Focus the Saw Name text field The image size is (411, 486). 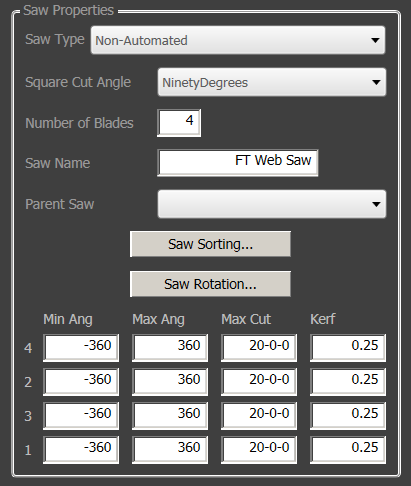[238, 163]
